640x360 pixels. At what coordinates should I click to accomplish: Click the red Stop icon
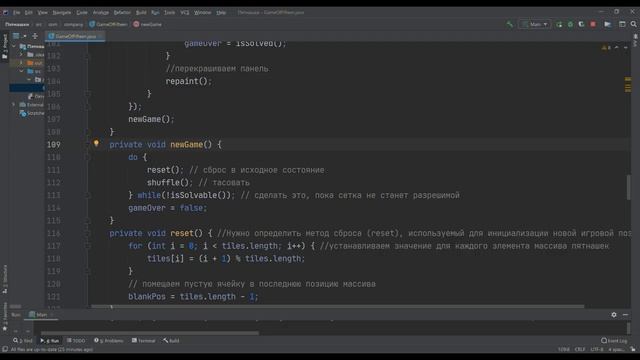[x=593, y=24]
